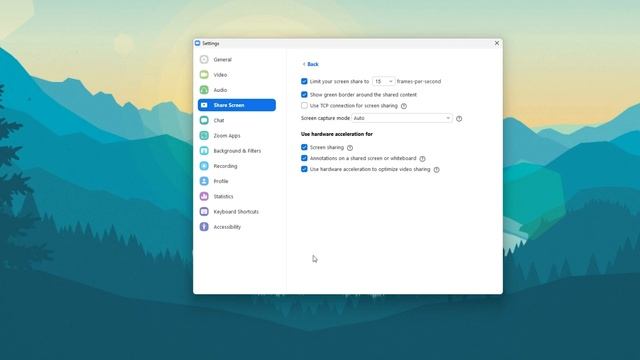
Task: Uncheck Screen sharing hardware acceleration
Action: [304, 147]
